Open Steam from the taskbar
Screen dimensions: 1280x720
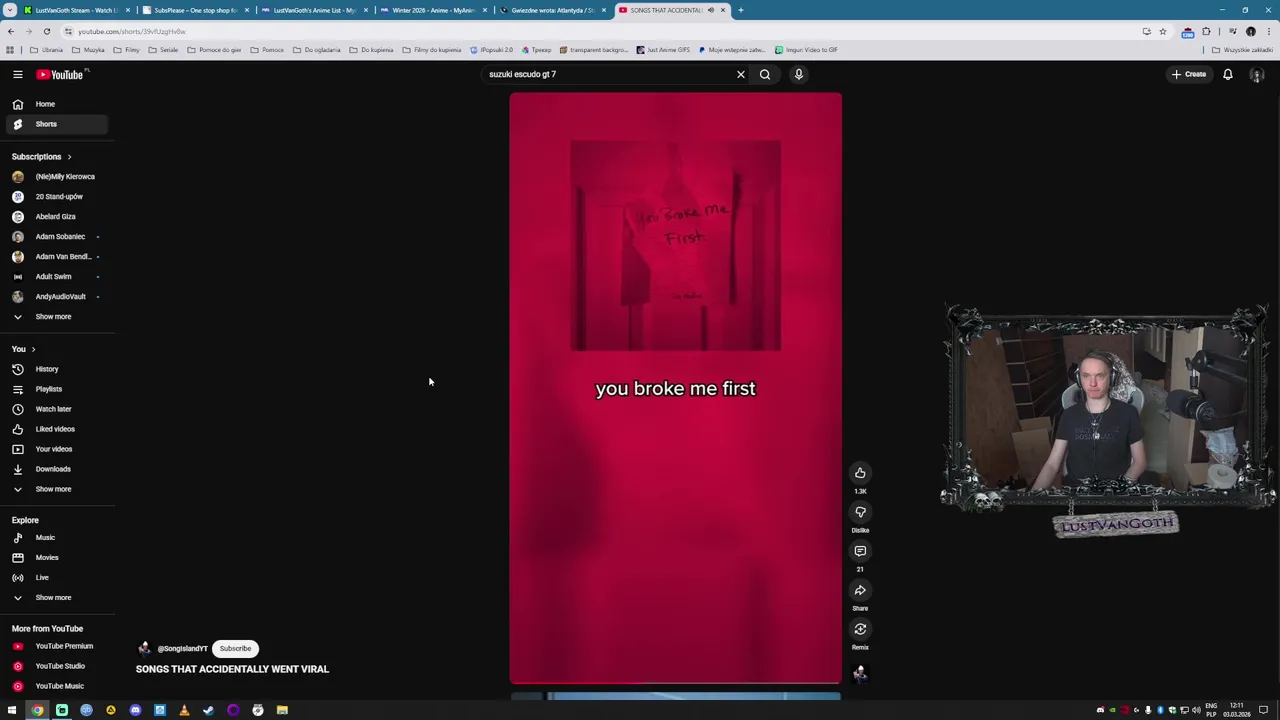point(208,710)
